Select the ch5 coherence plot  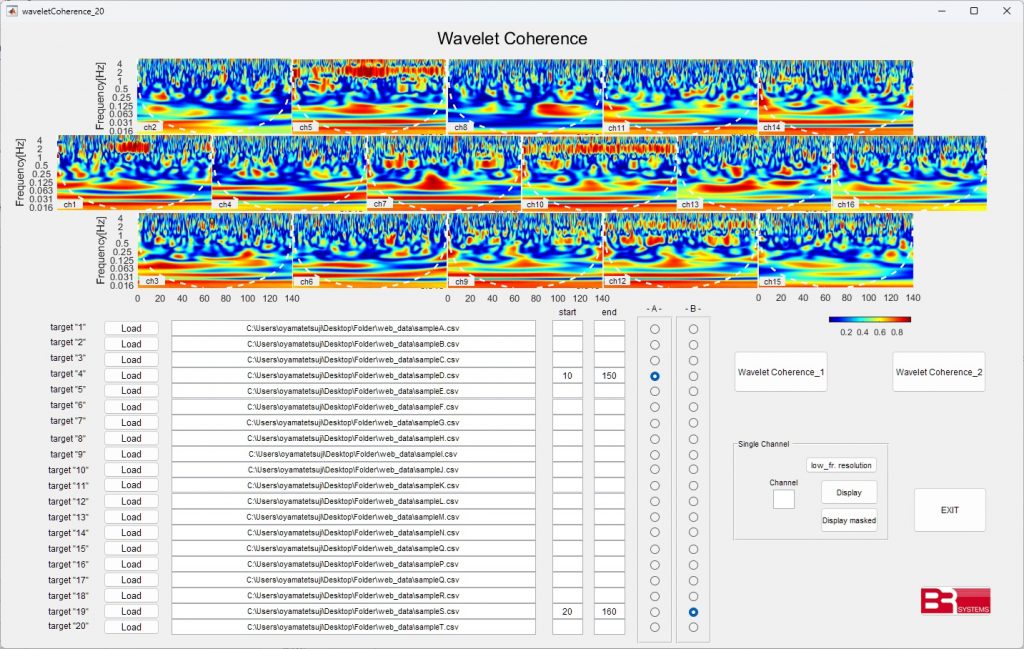[369, 94]
